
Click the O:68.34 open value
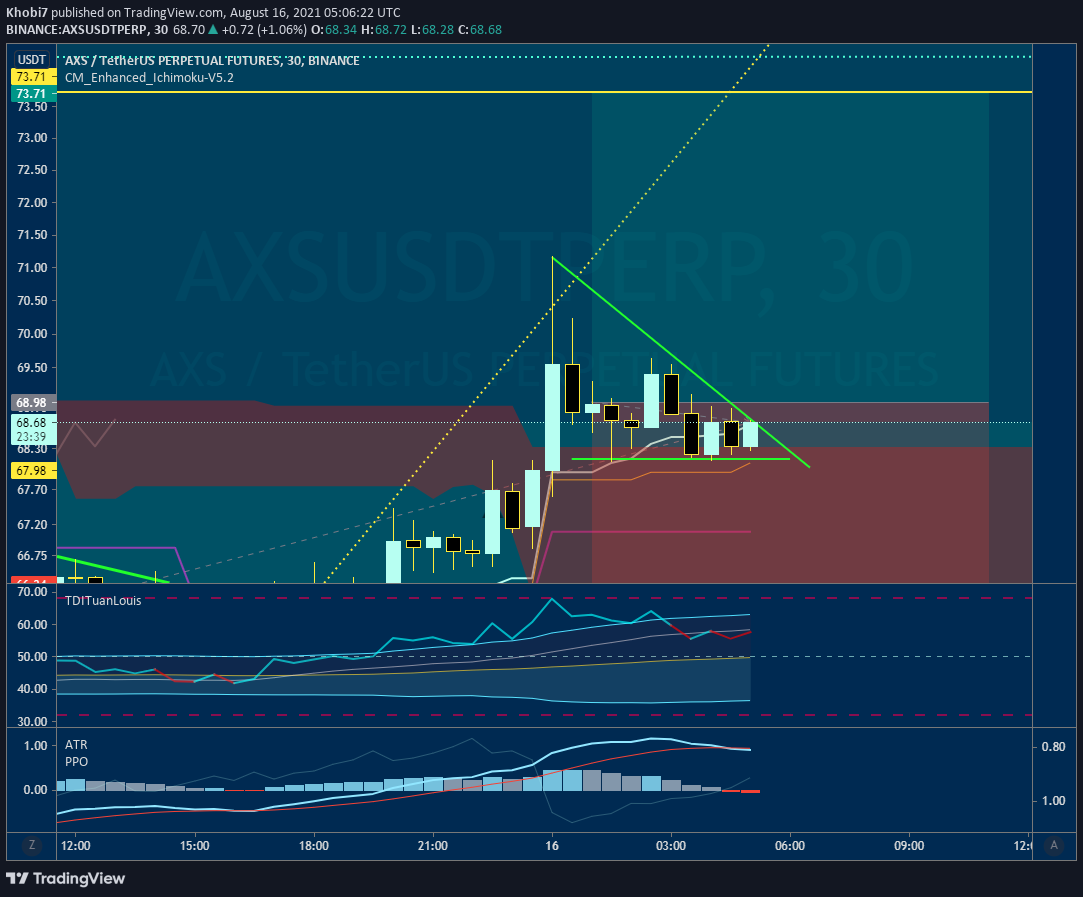tap(334, 30)
